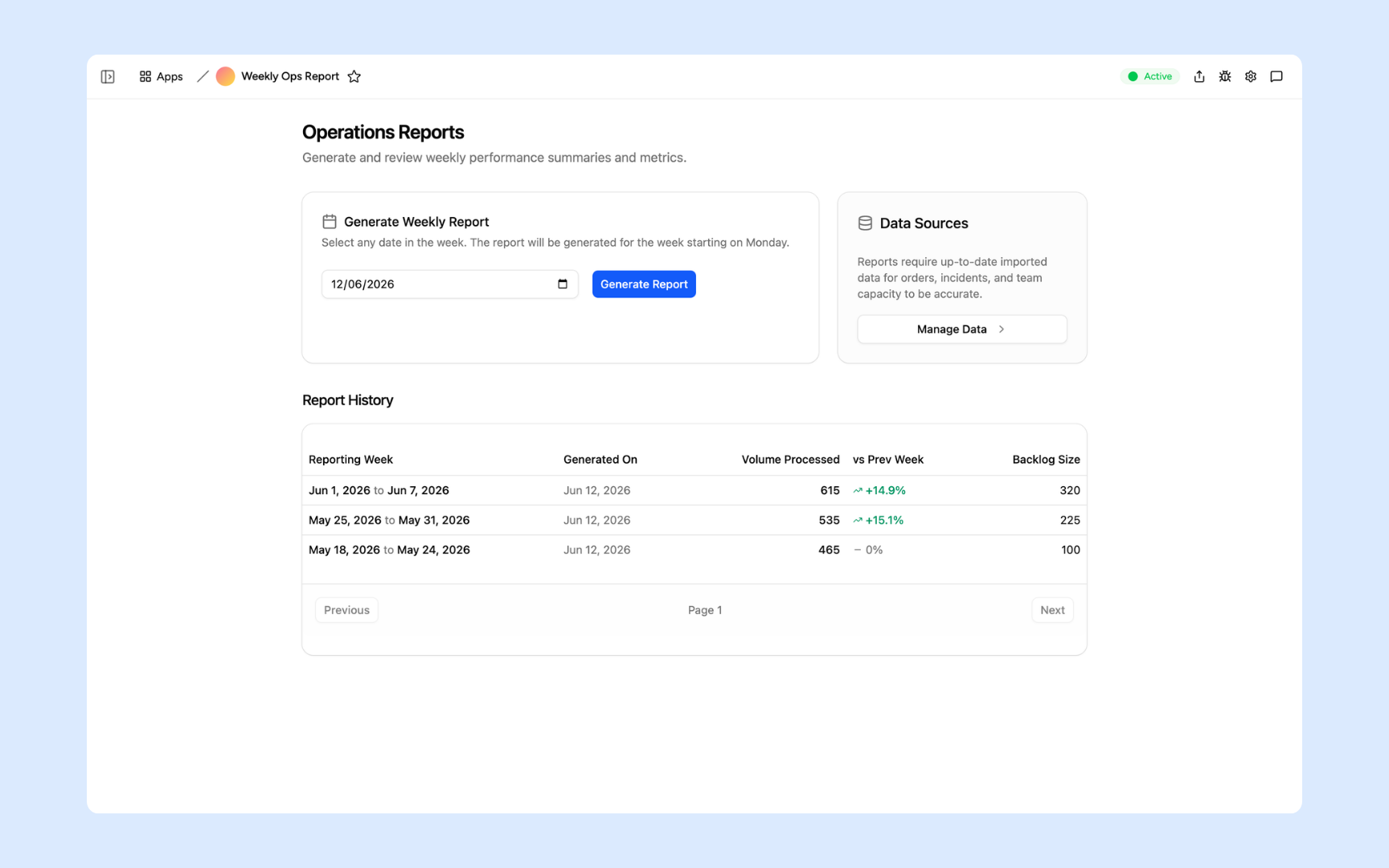
Task: Open the comments chat icon
Action: pos(1276,76)
